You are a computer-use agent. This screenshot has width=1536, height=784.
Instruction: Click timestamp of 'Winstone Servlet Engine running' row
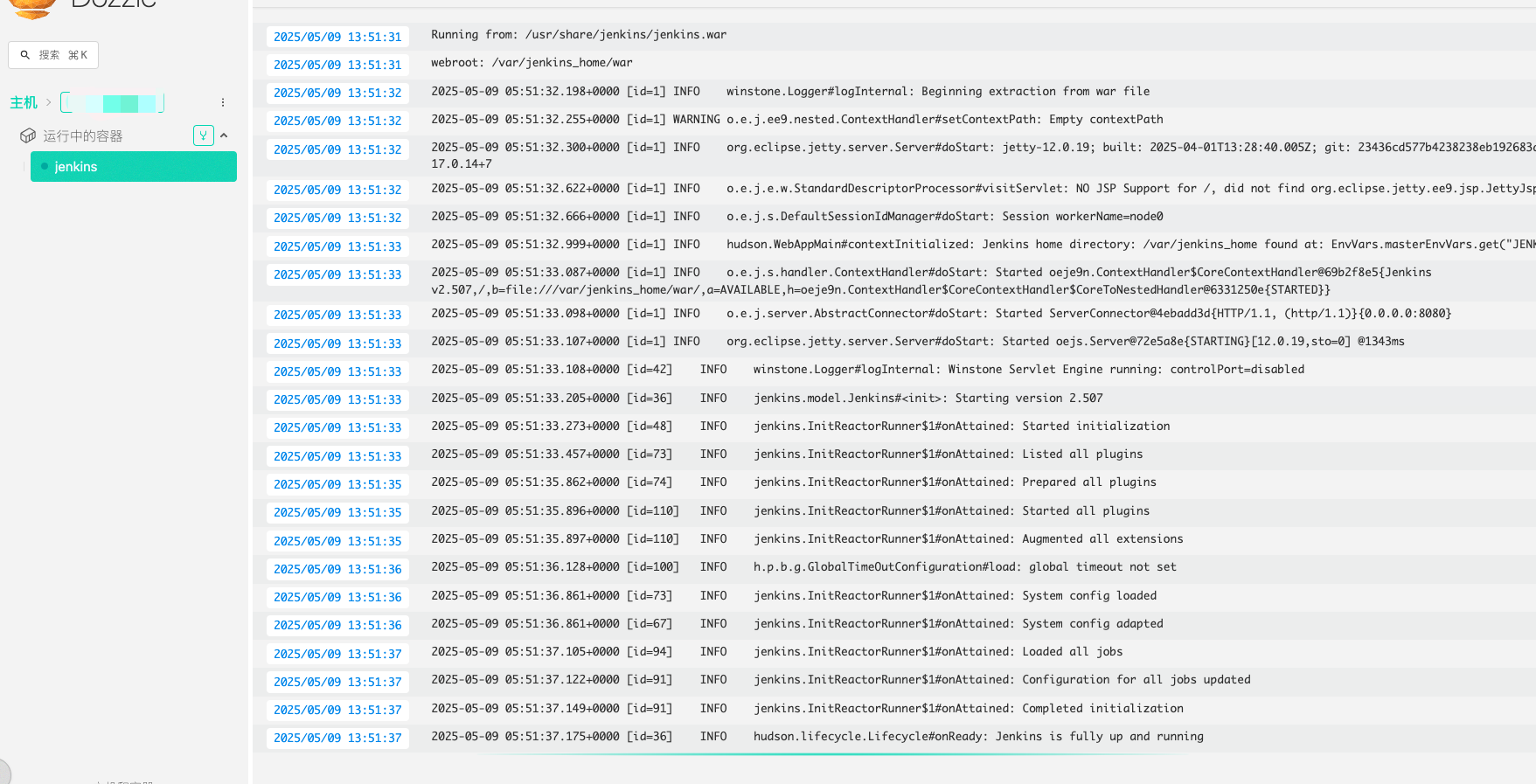coord(337,371)
